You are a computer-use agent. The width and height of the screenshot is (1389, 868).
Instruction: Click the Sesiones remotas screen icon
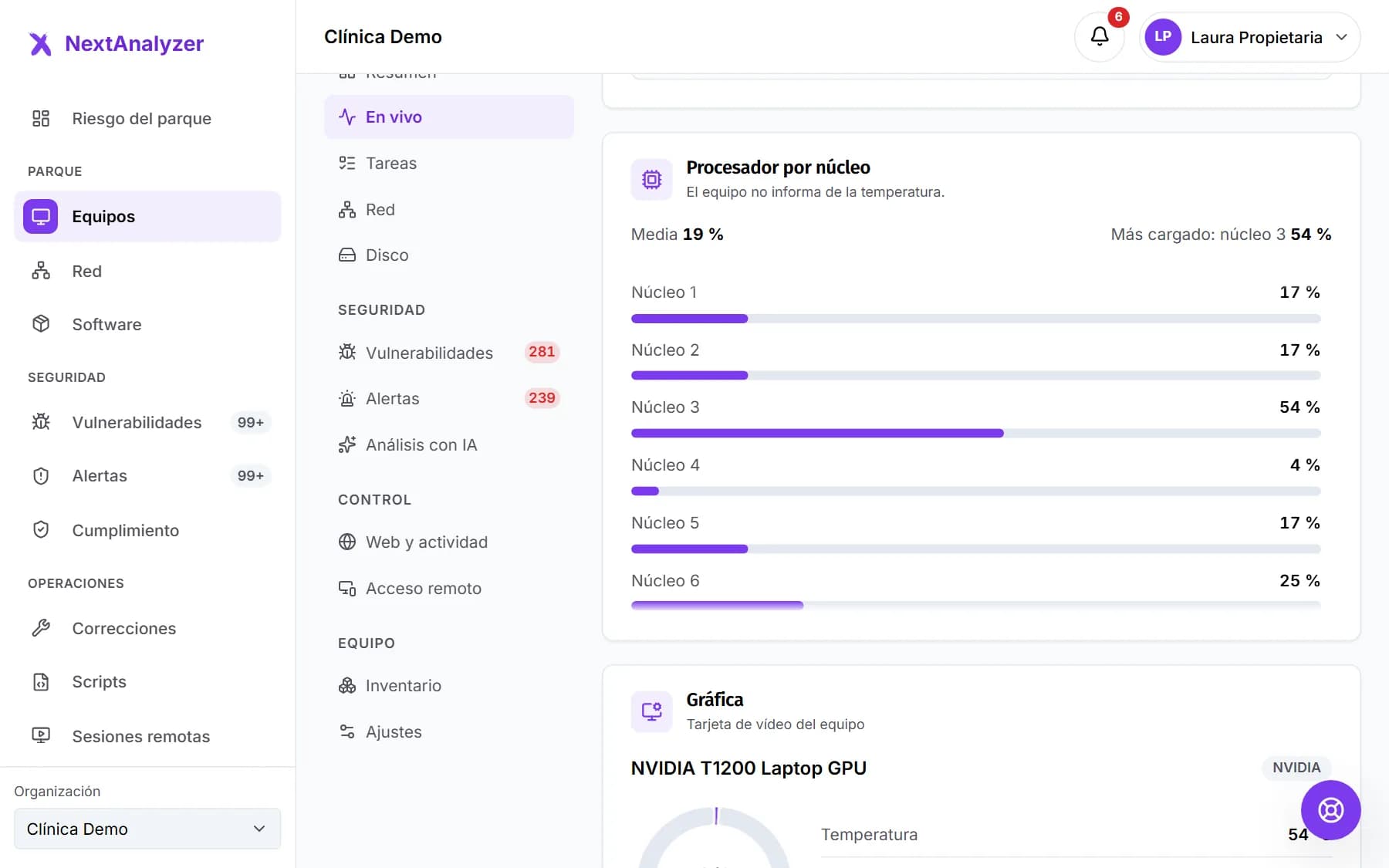coord(41,736)
